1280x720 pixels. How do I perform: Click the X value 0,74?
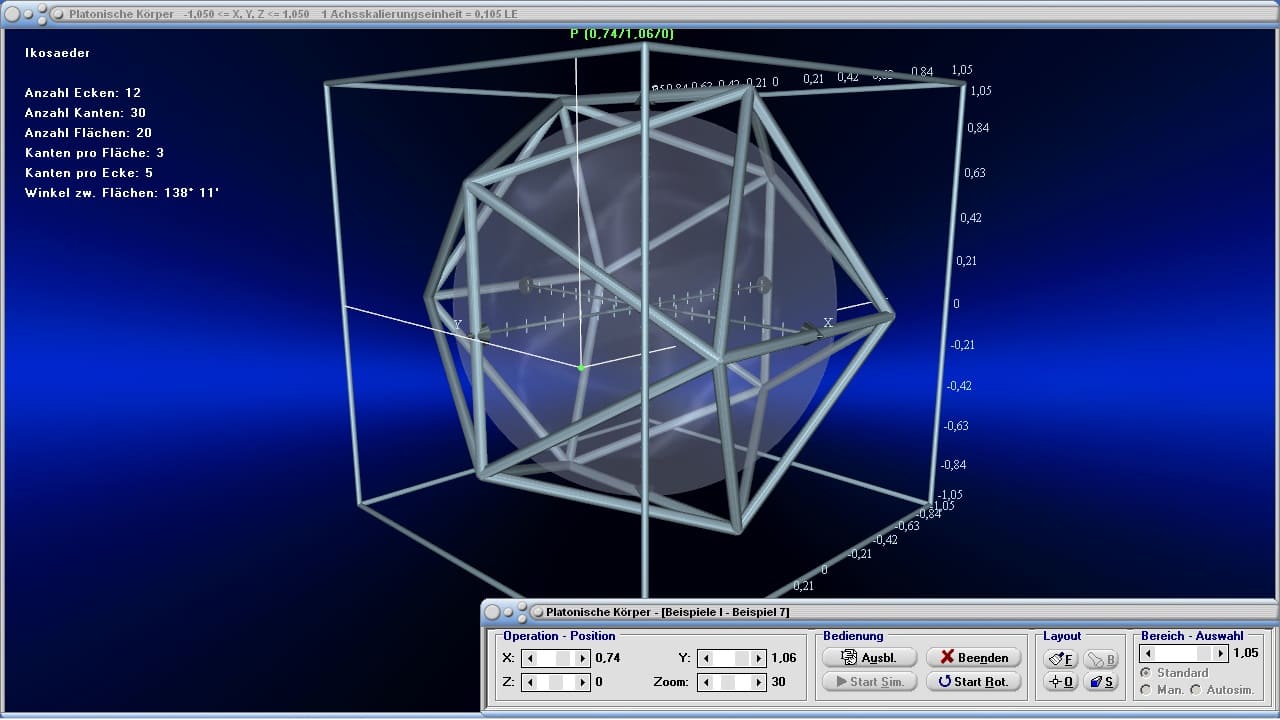tap(608, 658)
